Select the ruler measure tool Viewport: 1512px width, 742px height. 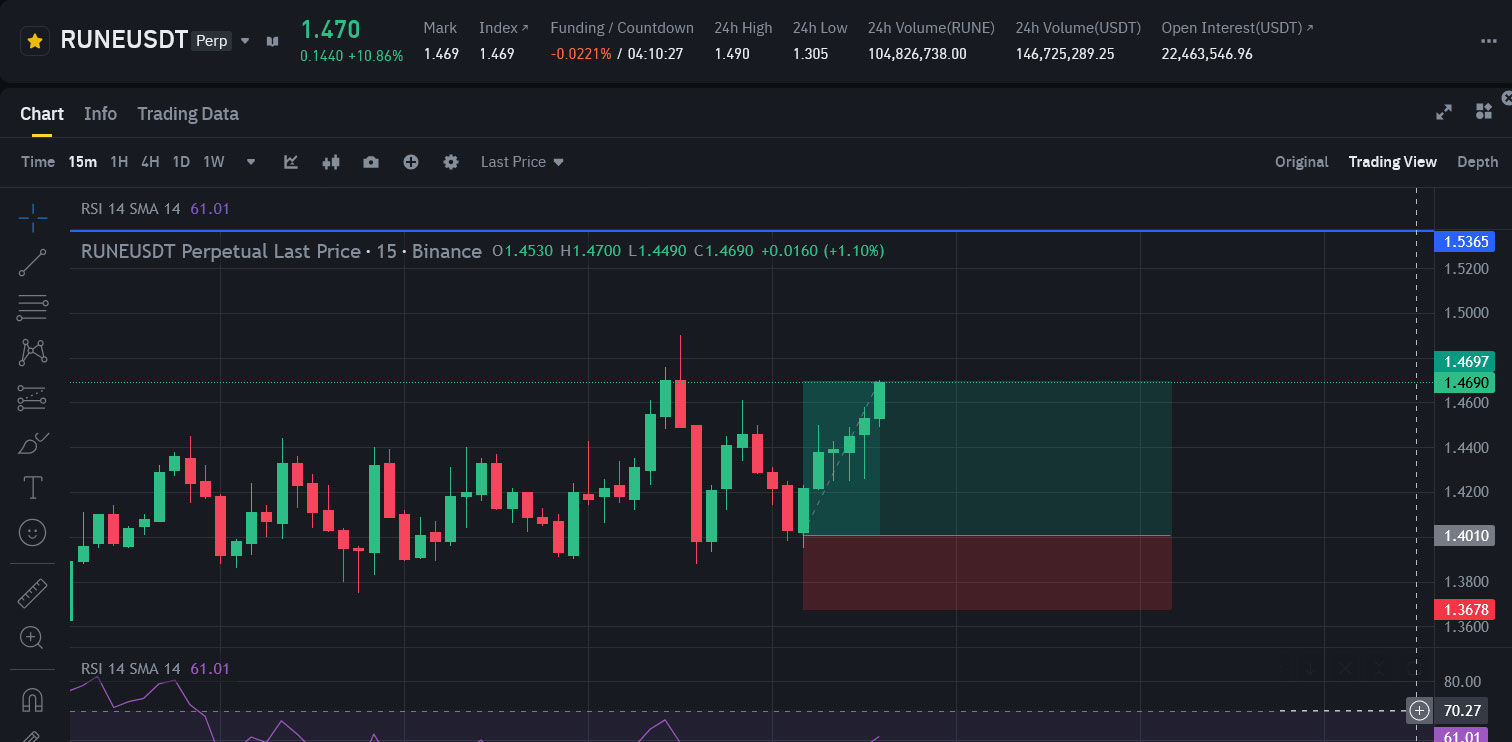pos(32,593)
